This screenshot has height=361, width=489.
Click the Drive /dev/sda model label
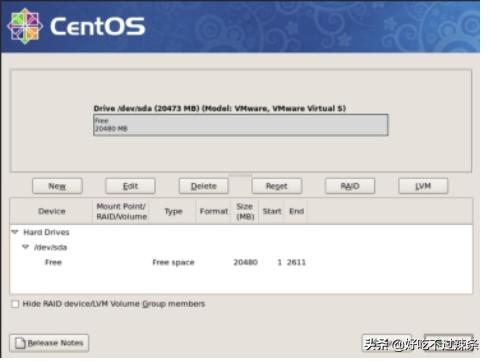pyautogui.click(x=220, y=108)
